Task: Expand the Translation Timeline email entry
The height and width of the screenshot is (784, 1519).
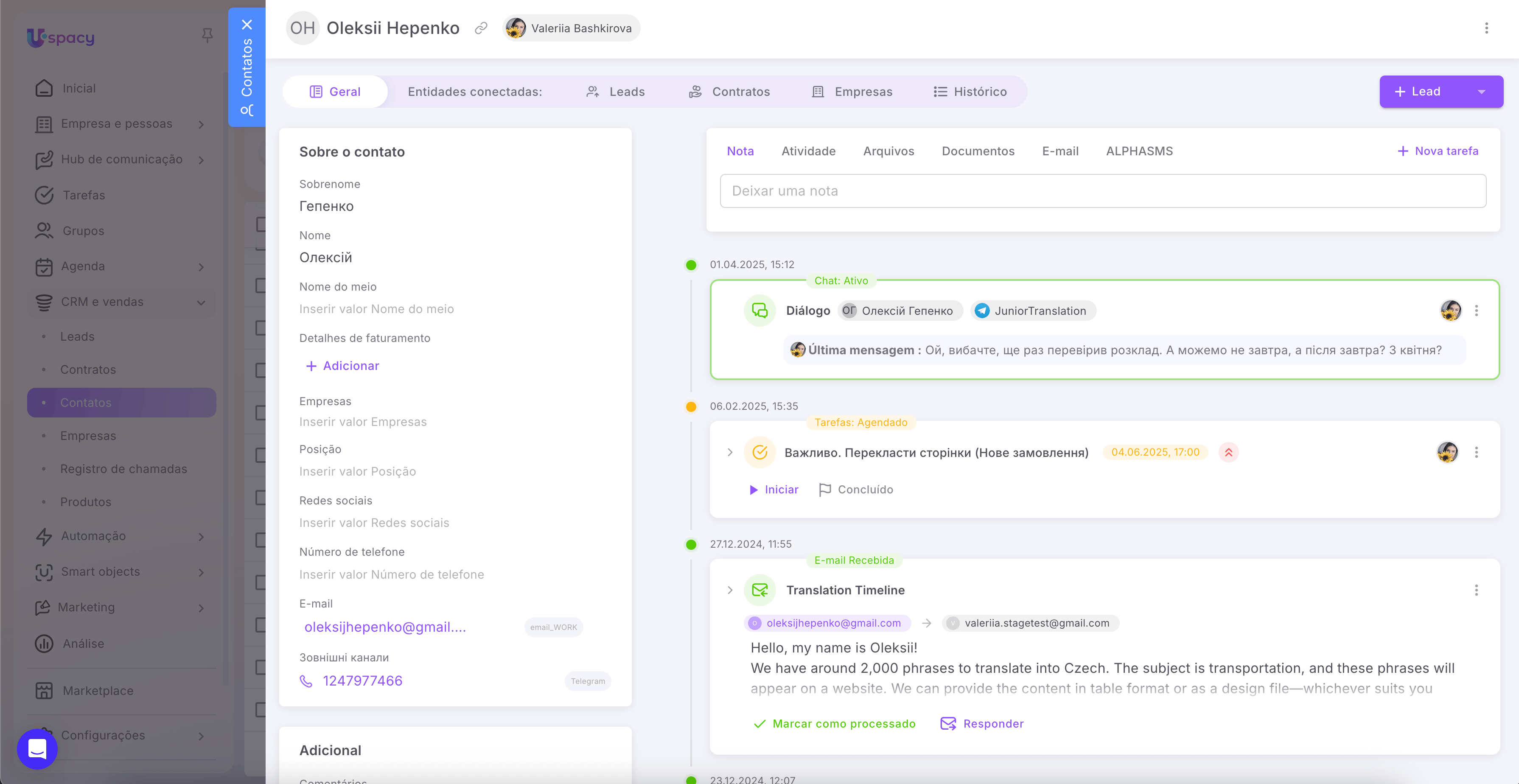Action: point(730,590)
